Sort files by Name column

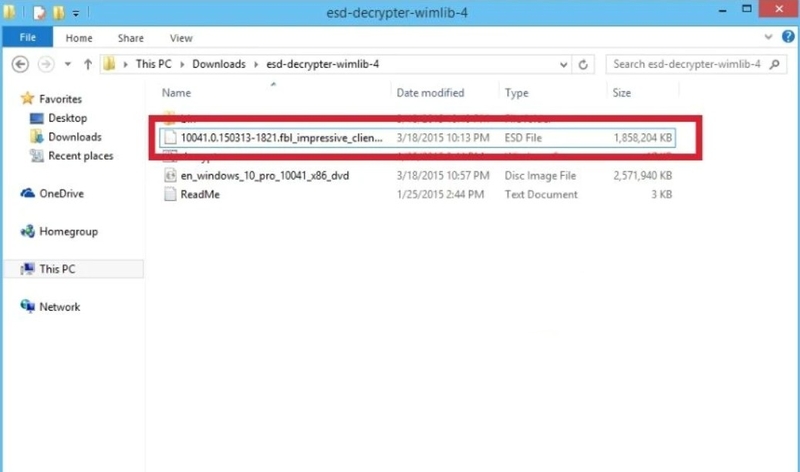pyautogui.click(x=176, y=93)
